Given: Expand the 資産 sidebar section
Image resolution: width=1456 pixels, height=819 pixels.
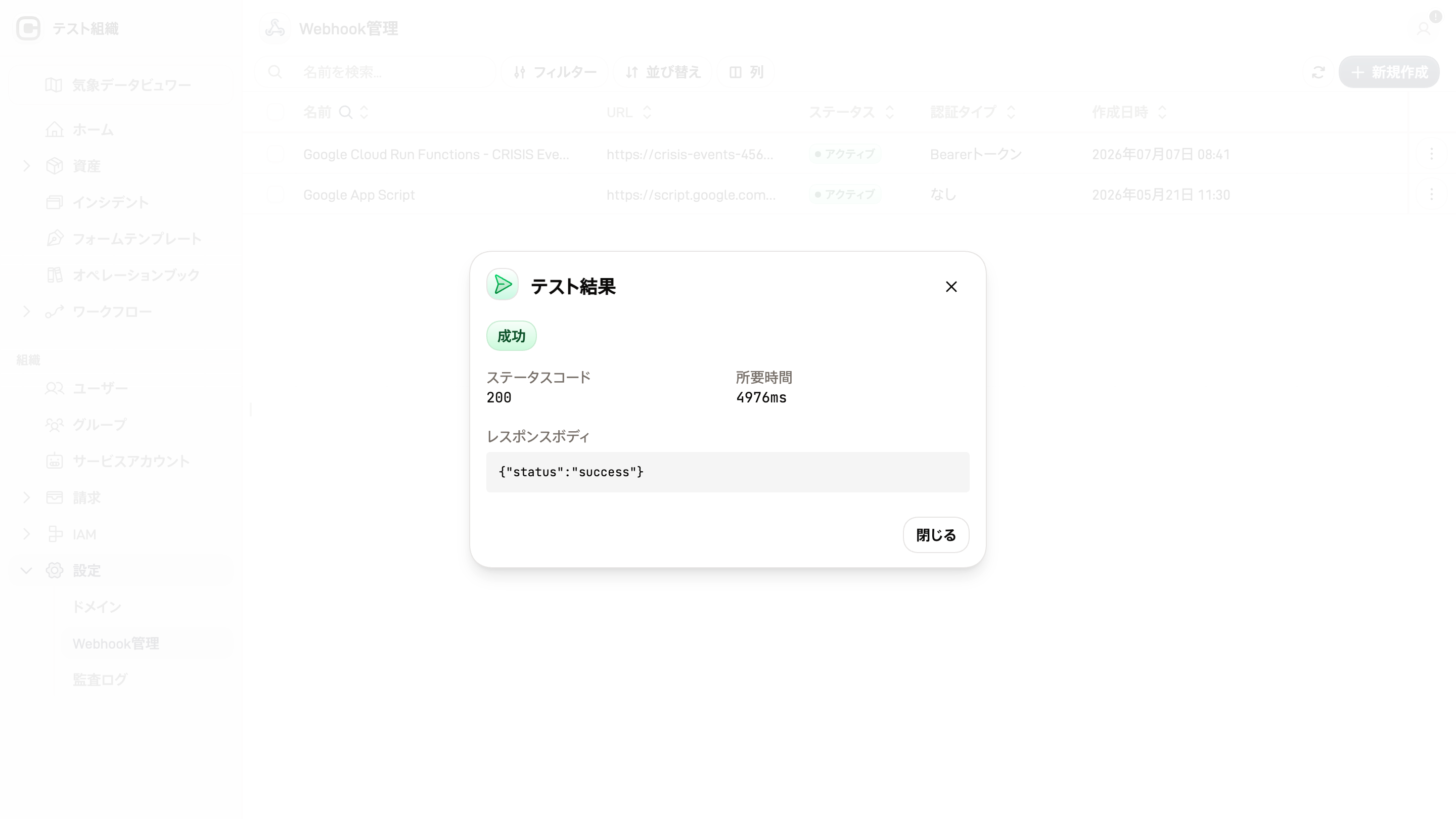Looking at the screenshot, I should tap(27, 166).
